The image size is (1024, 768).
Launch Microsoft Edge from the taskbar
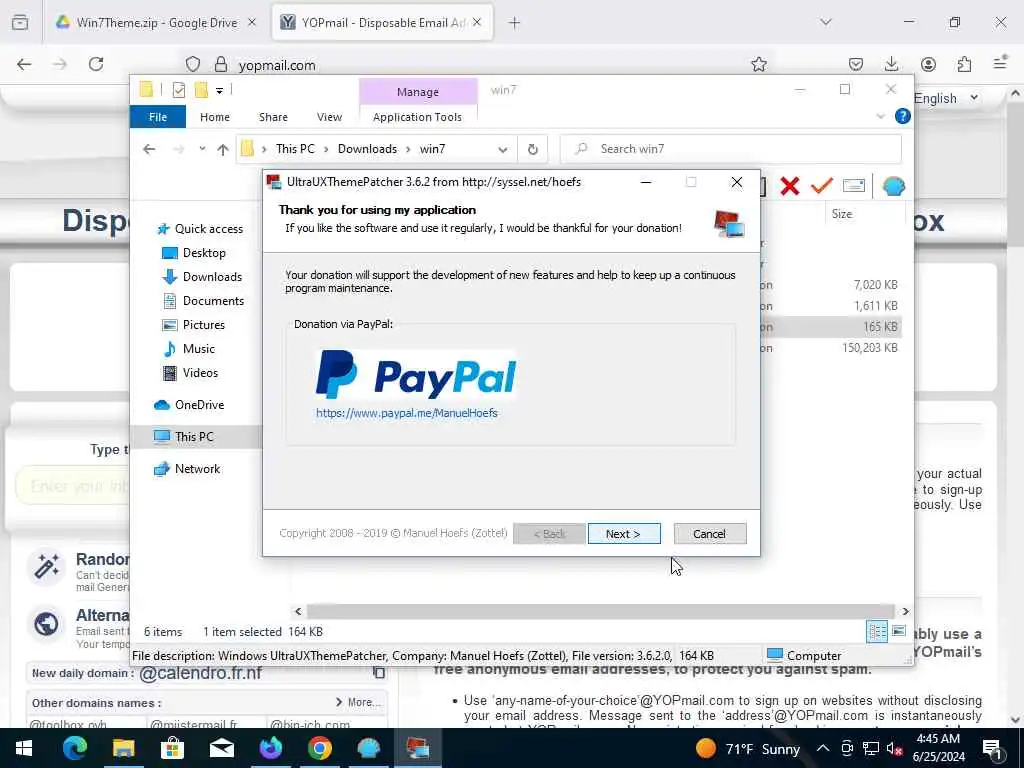(x=74, y=748)
